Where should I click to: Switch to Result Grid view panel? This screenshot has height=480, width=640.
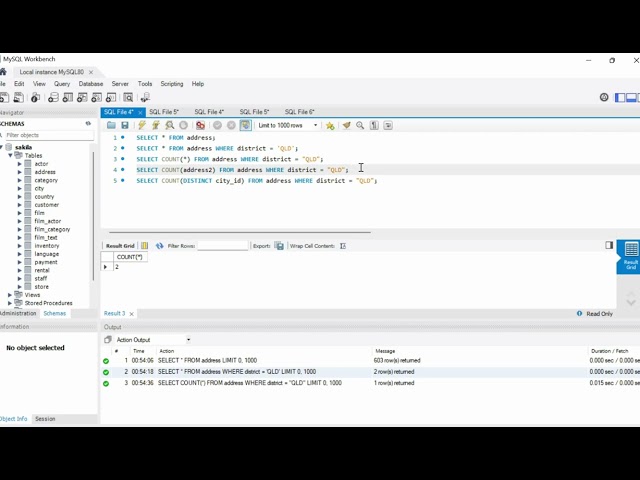[631, 256]
